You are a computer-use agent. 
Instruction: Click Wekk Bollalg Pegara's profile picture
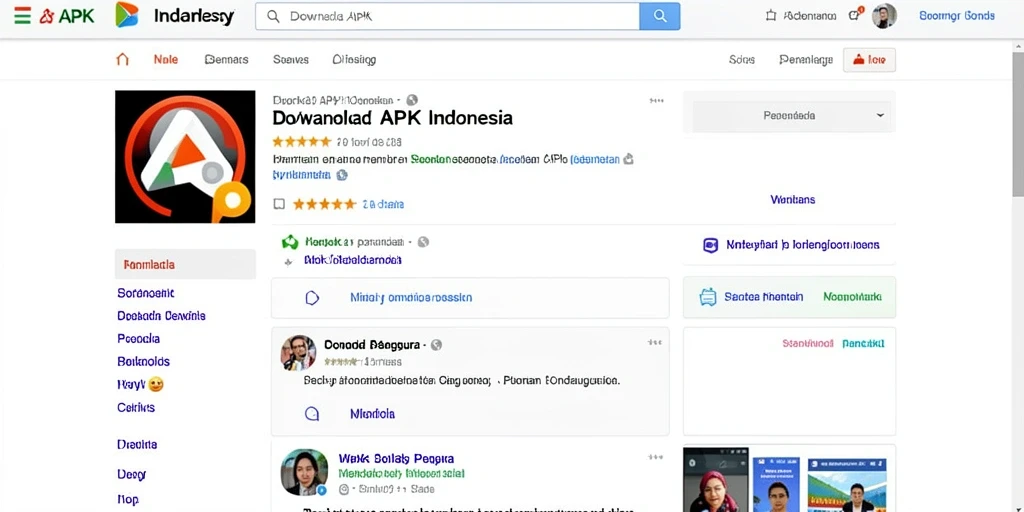[304, 472]
